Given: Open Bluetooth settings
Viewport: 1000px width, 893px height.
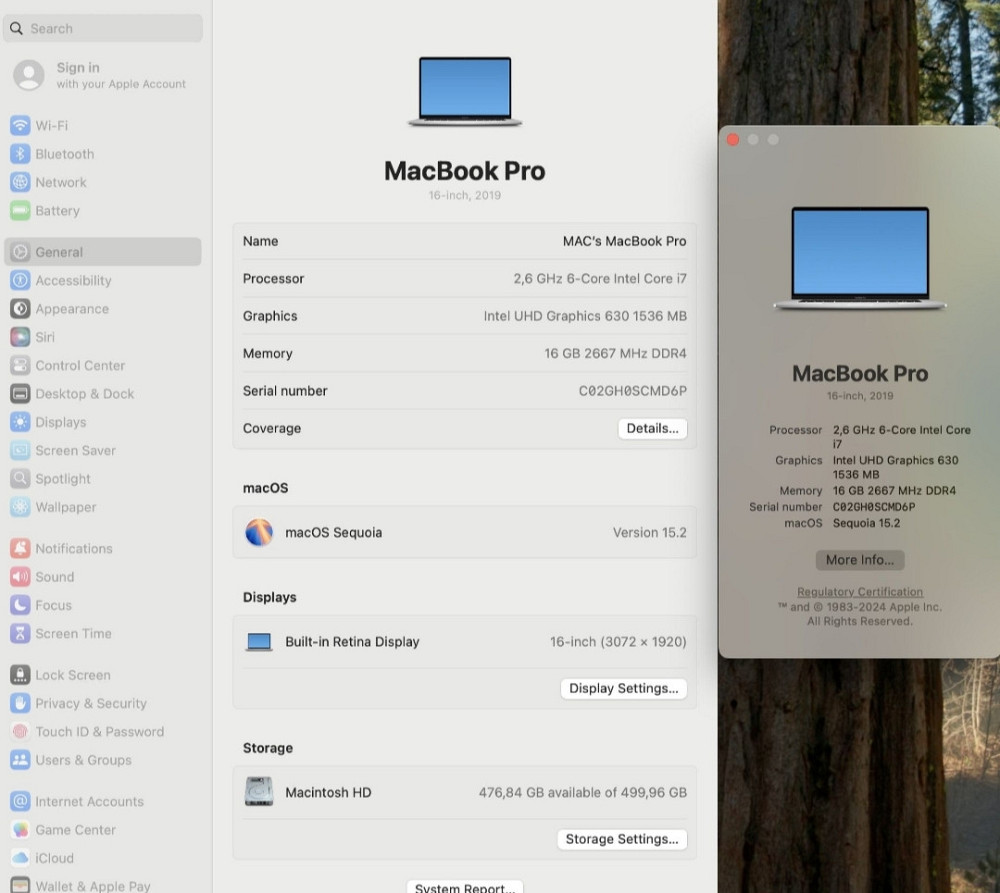Looking at the screenshot, I should [66, 154].
